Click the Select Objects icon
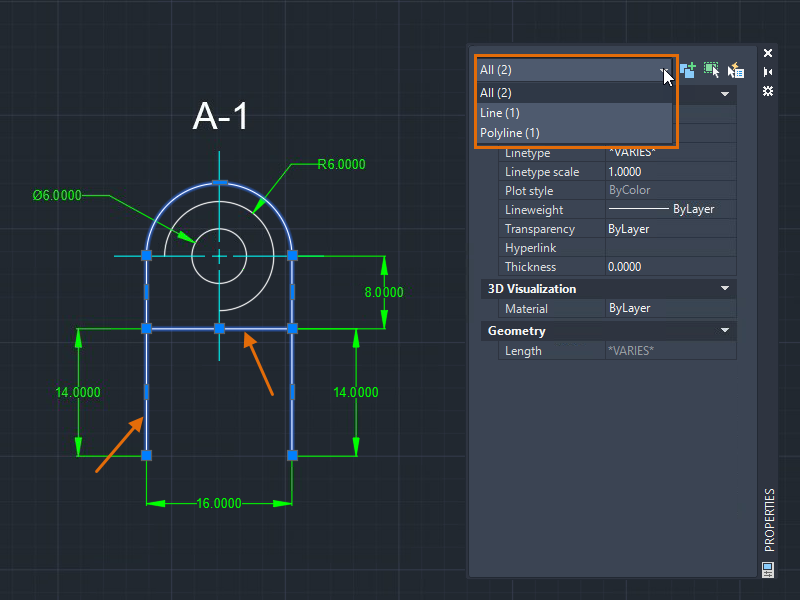Viewport: 800px width, 600px height. (x=712, y=70)
